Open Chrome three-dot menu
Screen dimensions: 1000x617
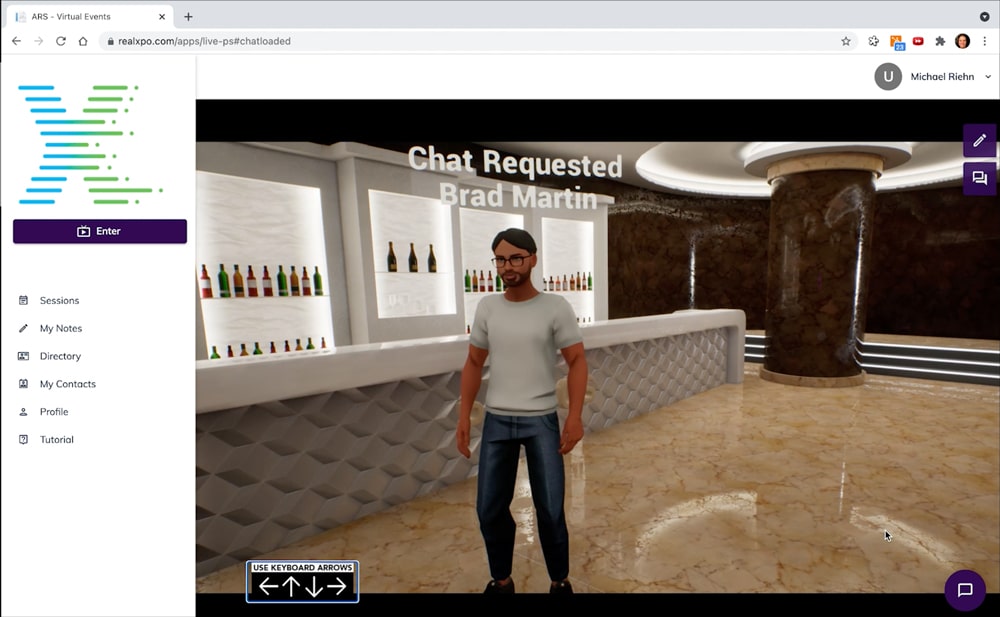[x=985, y=41]
